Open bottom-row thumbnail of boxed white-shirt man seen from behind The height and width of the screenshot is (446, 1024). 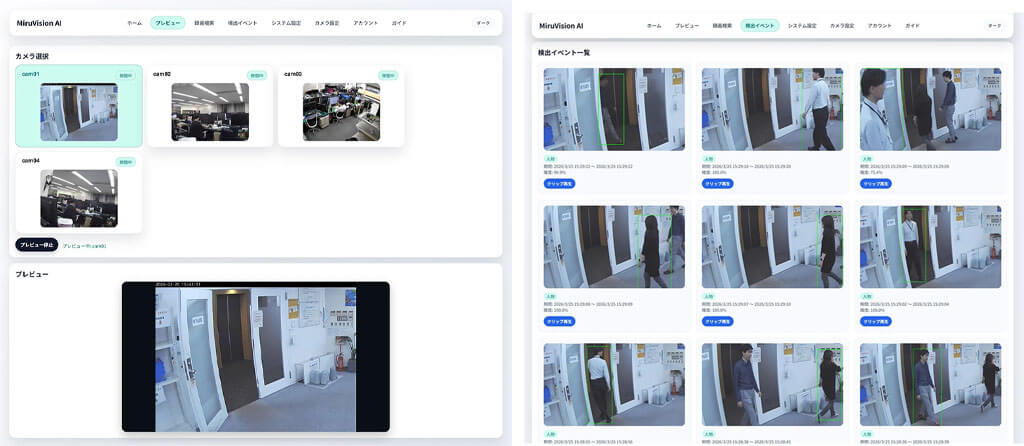pos(614,385)
